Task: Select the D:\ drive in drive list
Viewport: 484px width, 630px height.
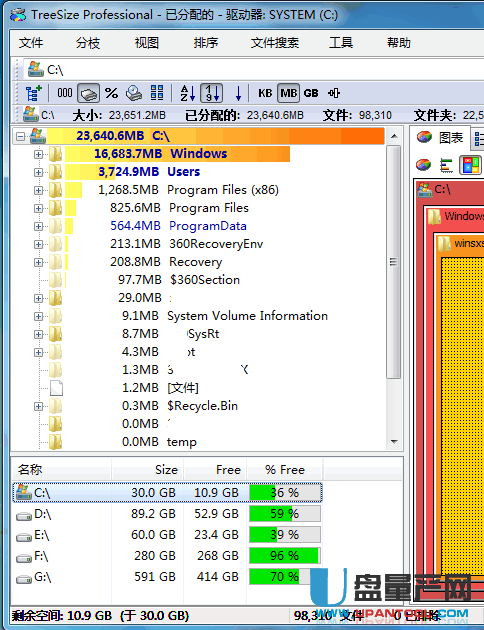Action: [x=168, y=514]
